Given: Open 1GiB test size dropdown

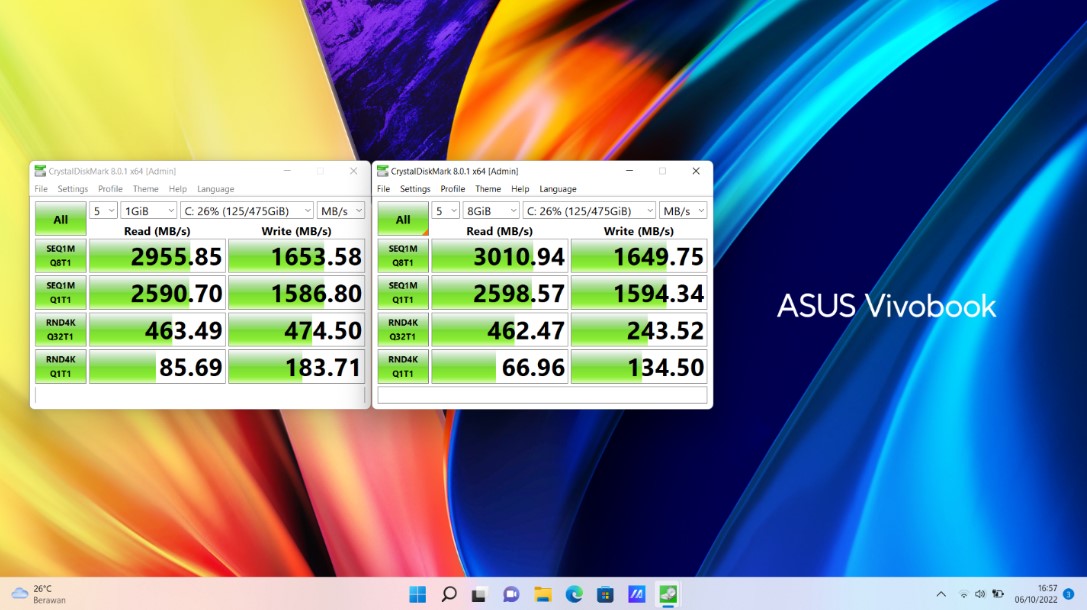Looking at the screenshot, I should tap(149, 211).
